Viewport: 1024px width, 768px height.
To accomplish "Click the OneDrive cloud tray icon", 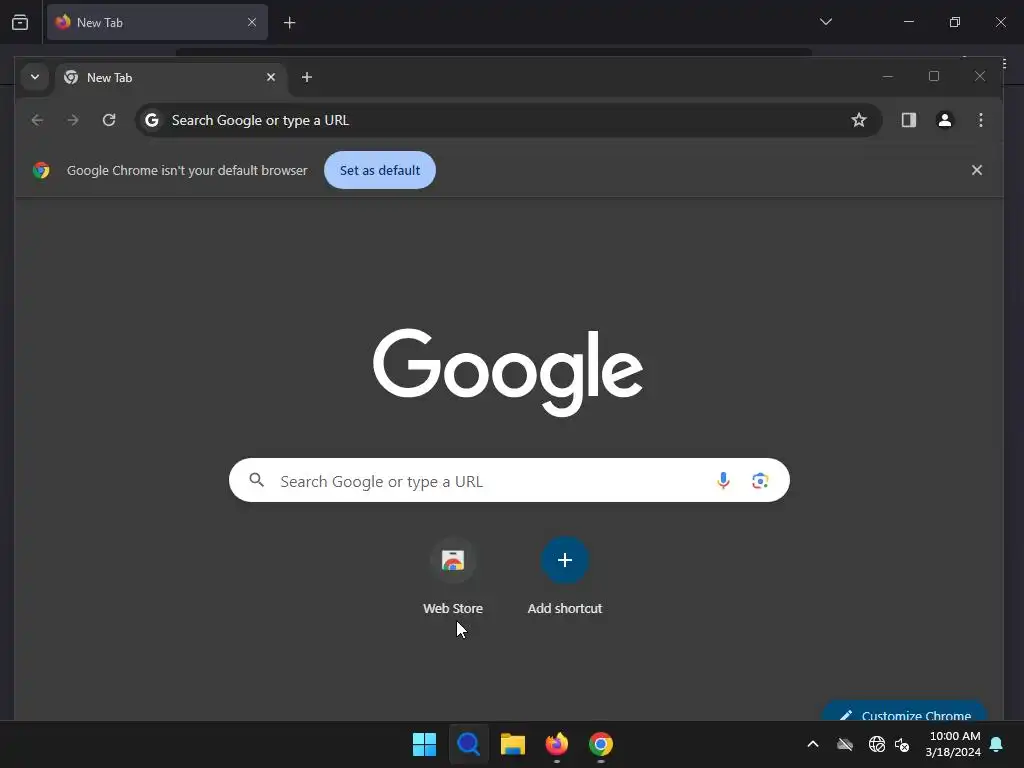I will [845, 744].
